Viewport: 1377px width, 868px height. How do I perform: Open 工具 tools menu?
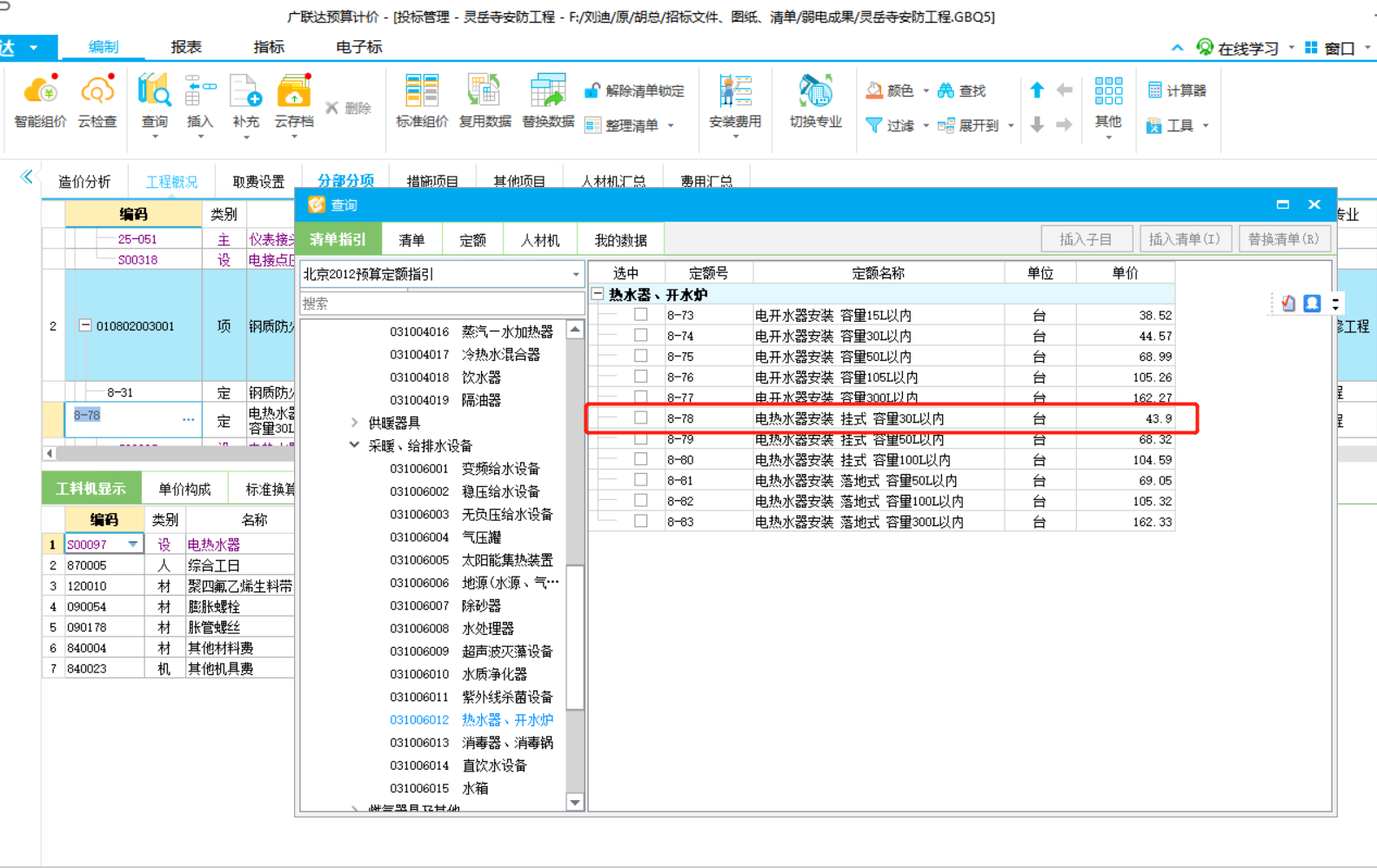click(1177, 126)
